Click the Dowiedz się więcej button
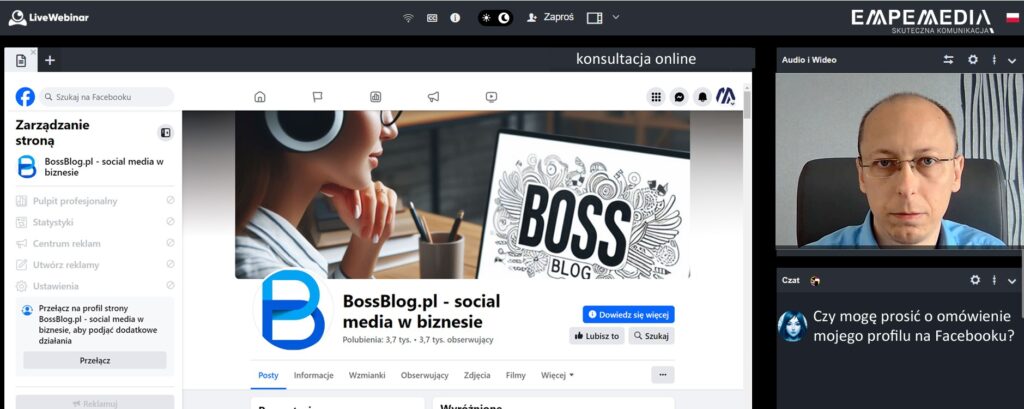This screenshot has height=409, width=1024. point(628,314)
